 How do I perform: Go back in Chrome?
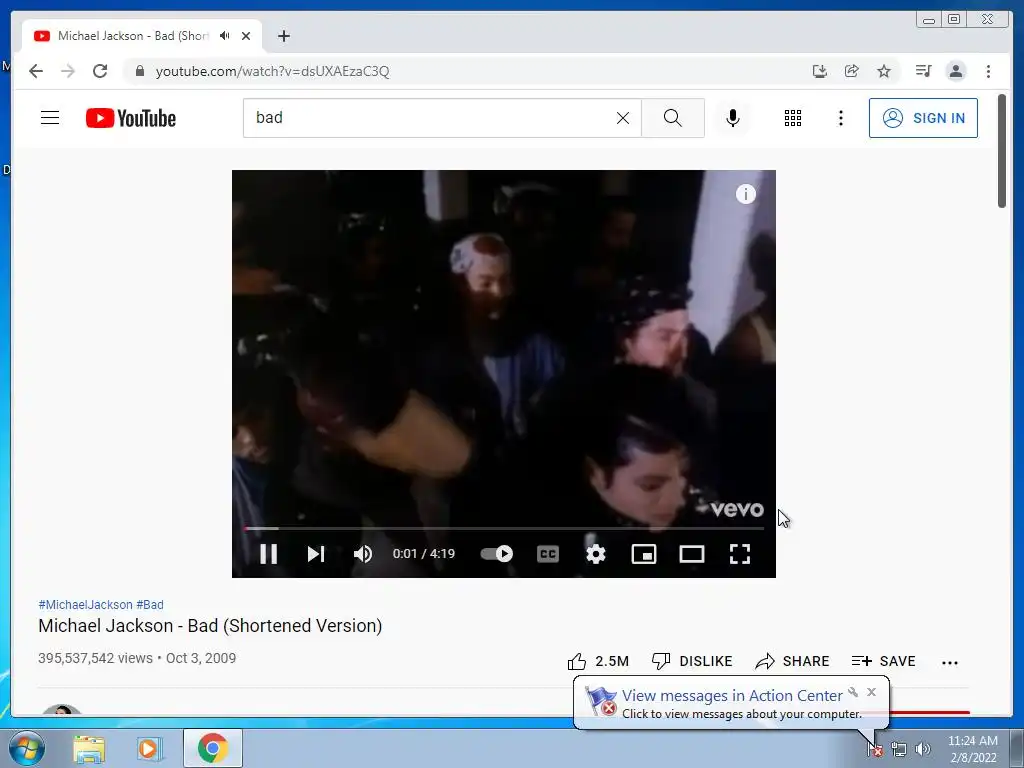click(x=36, y=71)
